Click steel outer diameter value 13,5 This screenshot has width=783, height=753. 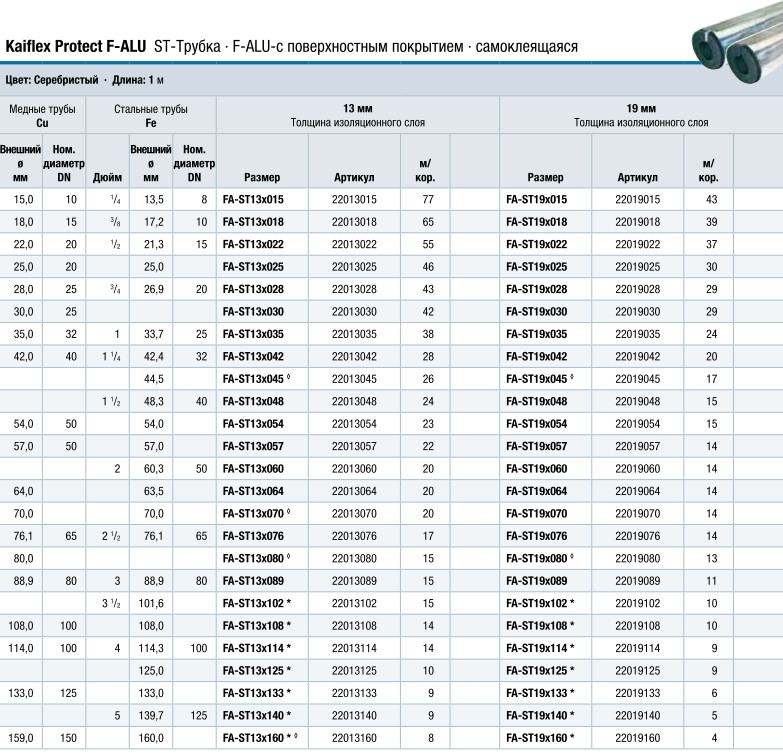tap(154, 200)
